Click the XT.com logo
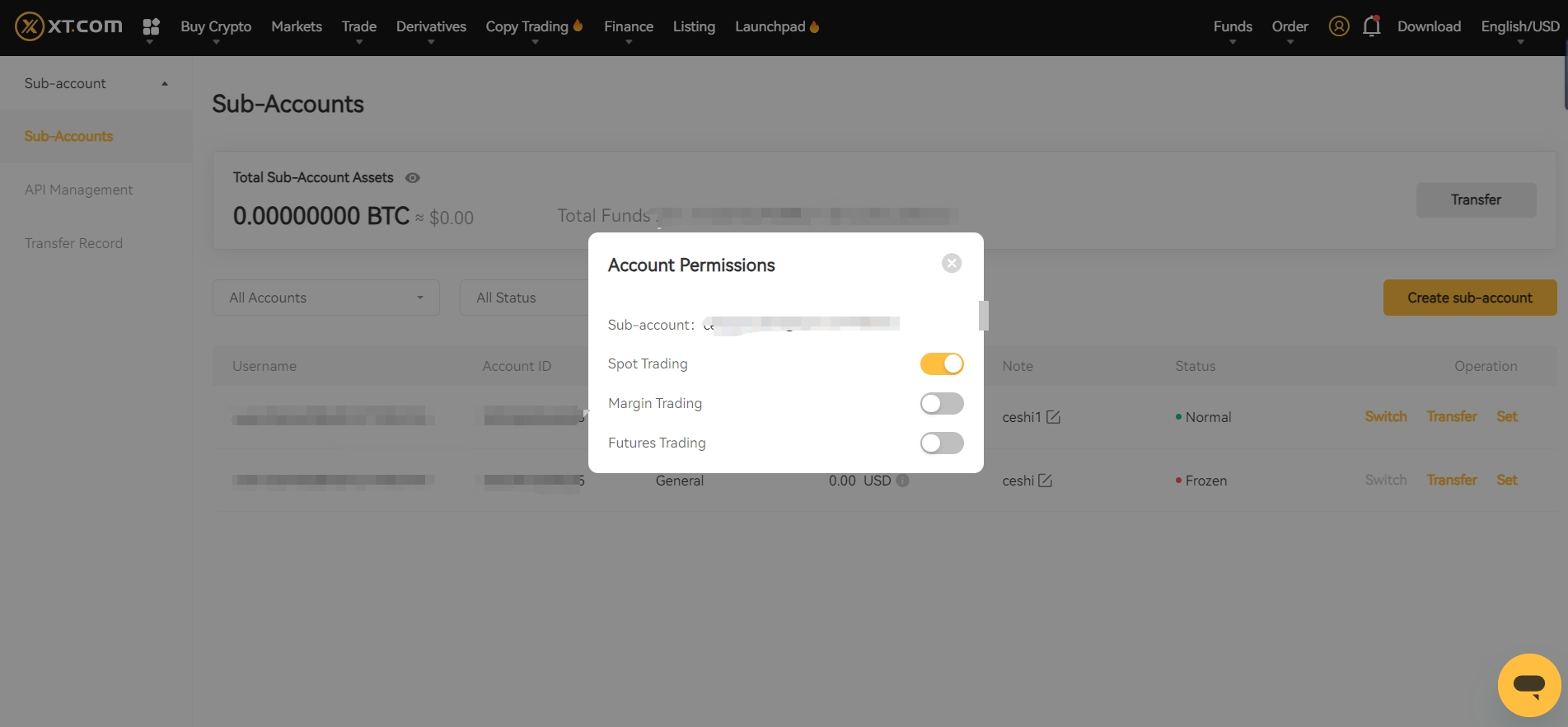The image size is (1568, 727). pos(68,26)
